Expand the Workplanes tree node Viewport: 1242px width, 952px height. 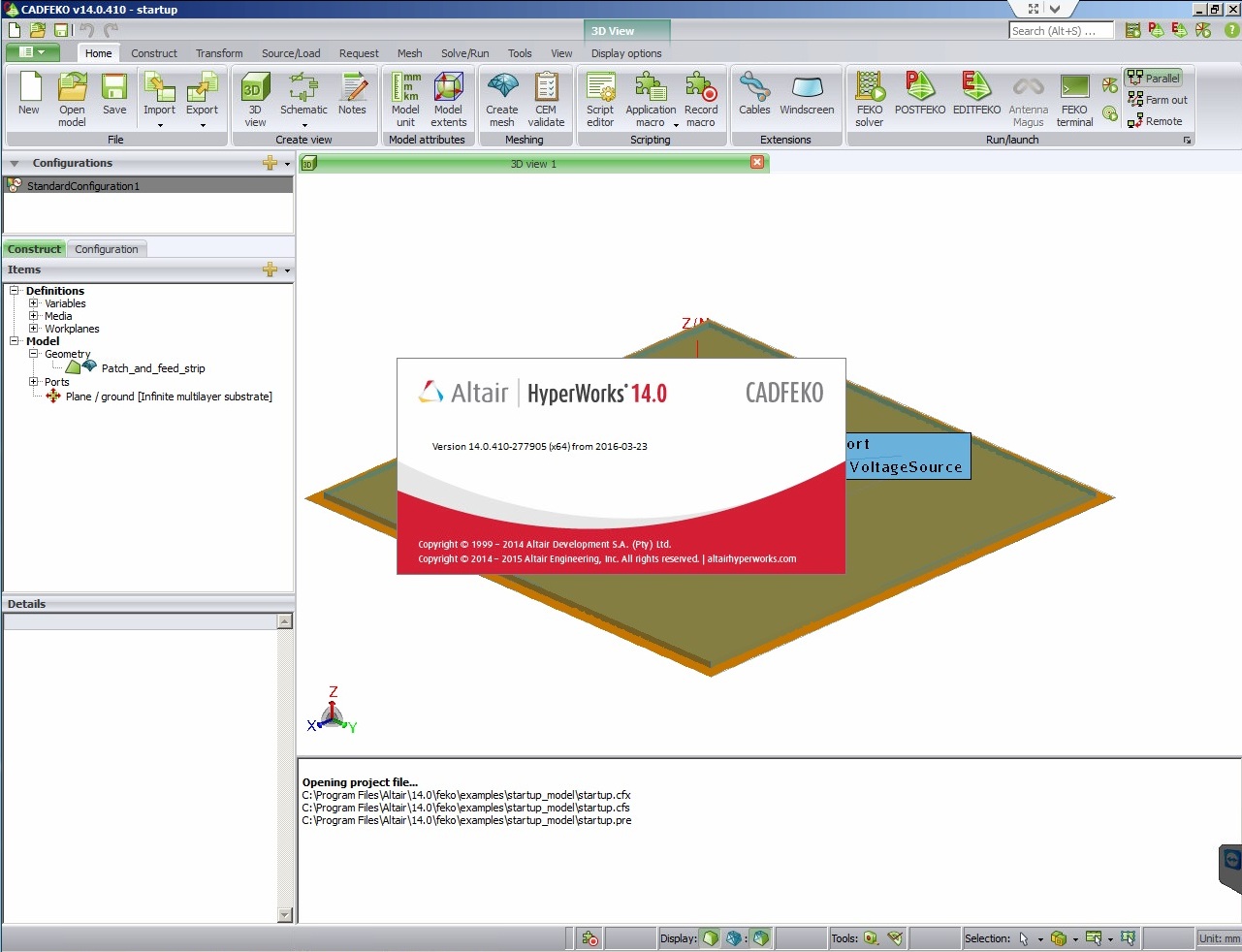(x=33, y=329)
